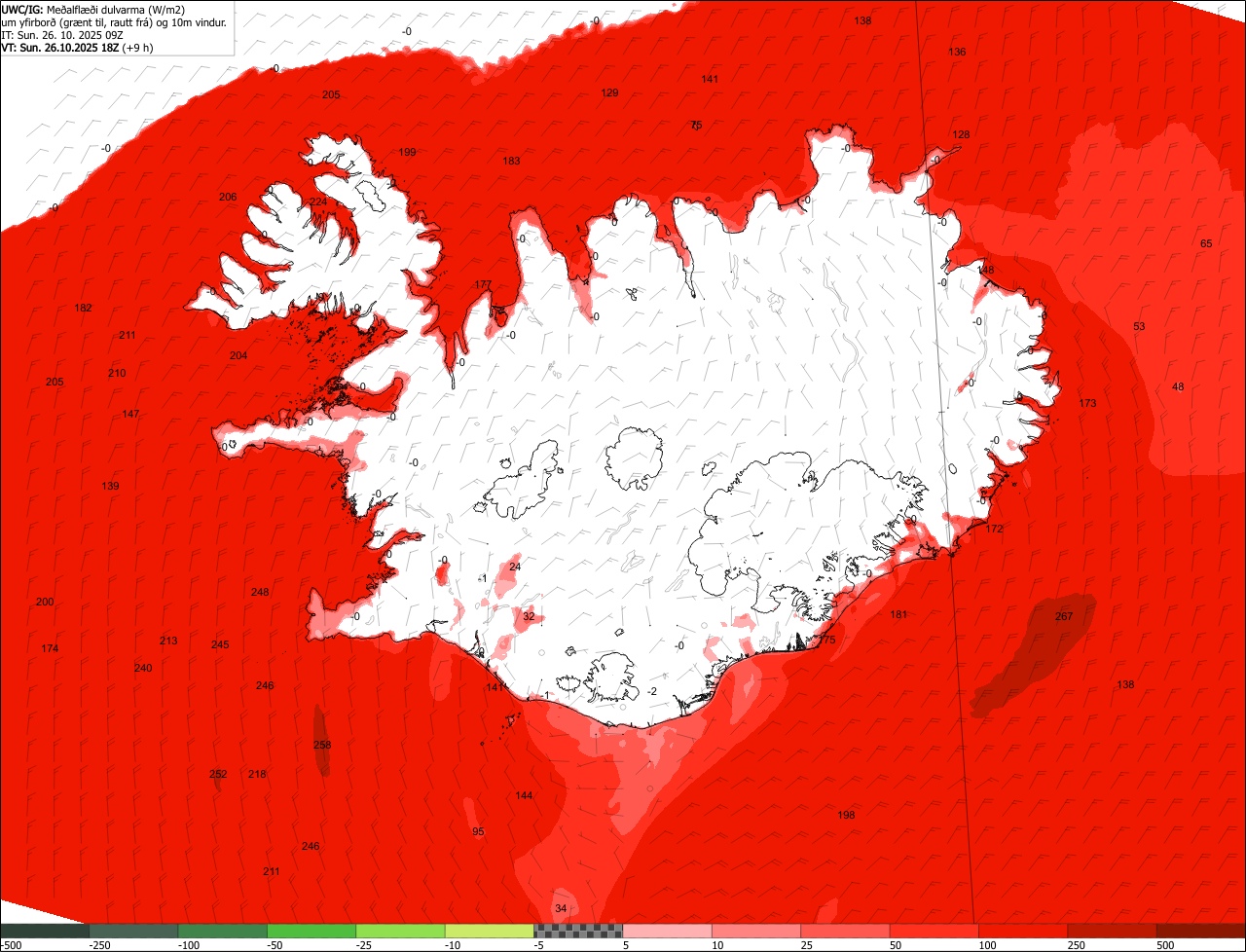The image size is (1246, 952).
Task: Click the subtitle line mentioning '10m vindur'
Action: coord(114,21)
